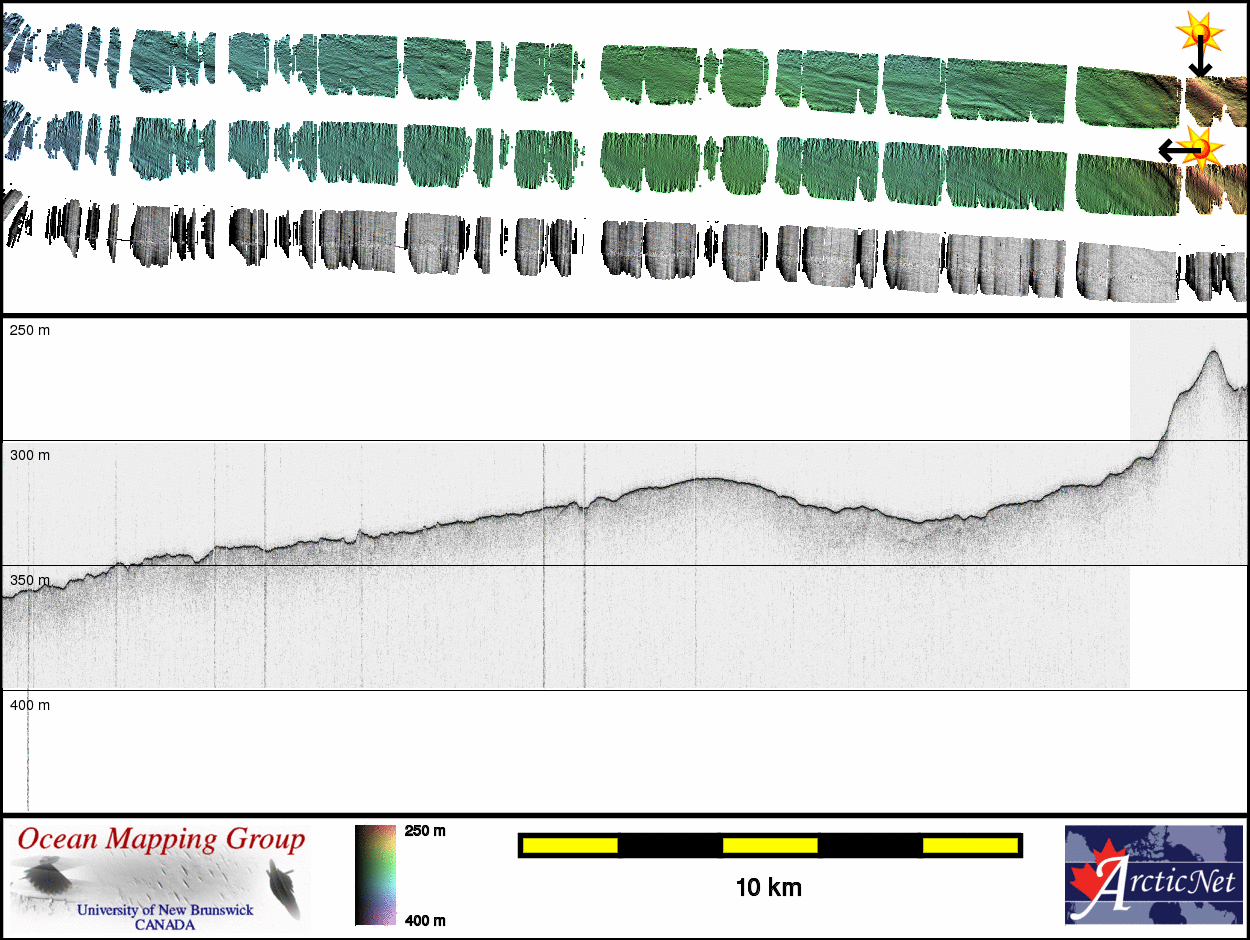This screenshot has width=1250, height=940.
Task: Click the top sun illumination icon
Action: point(1198,33)
